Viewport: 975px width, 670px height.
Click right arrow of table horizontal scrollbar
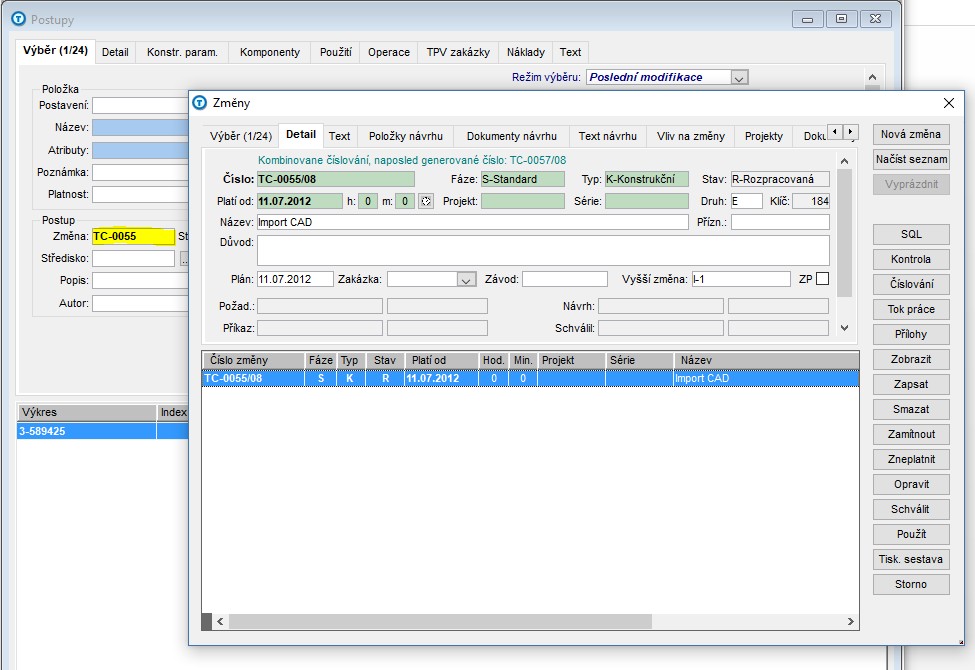pyautogui.click(x=851, y=621)
